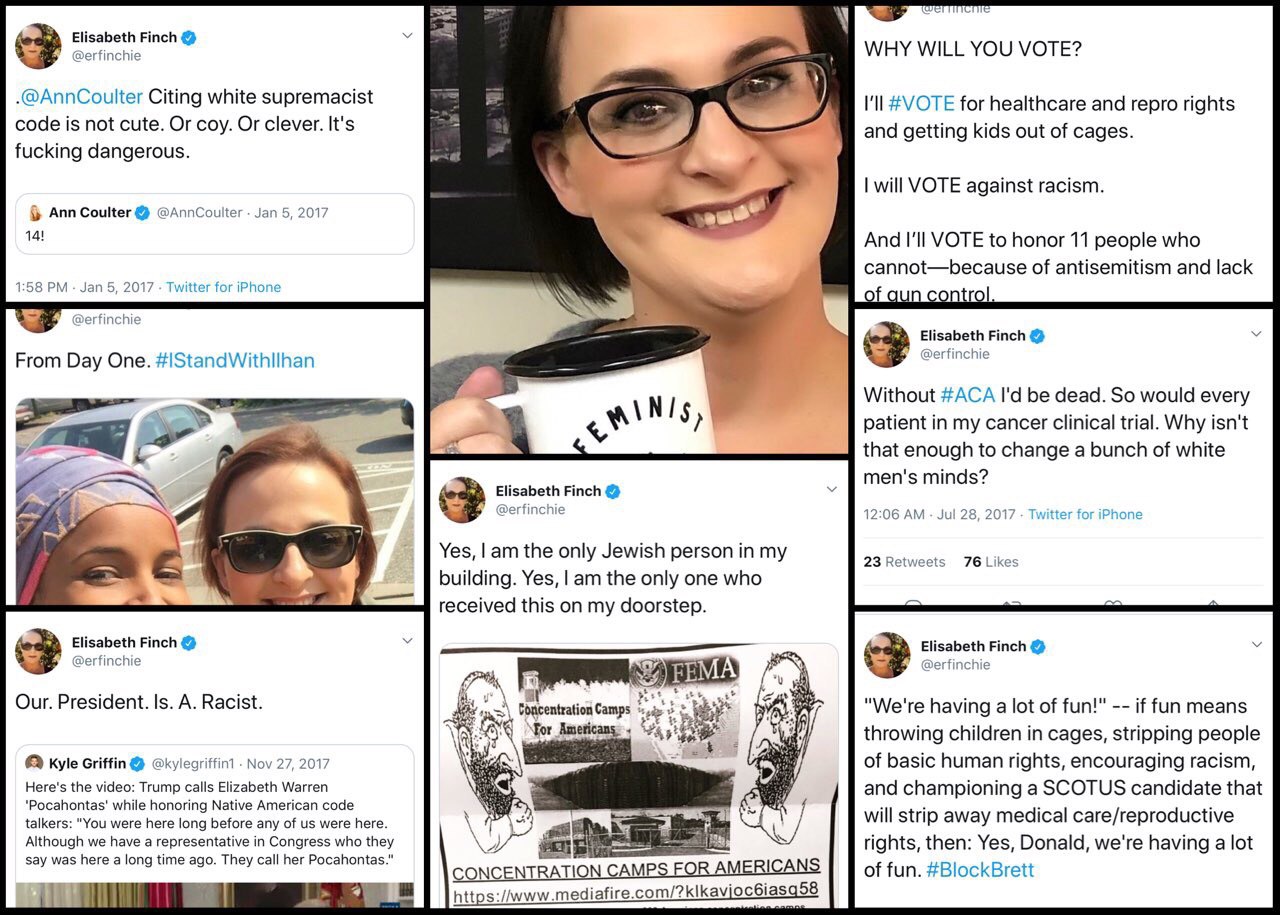Open the #IStandWithIlhan hashtag
Screen dimensions: 1280x915
[235, 360]
